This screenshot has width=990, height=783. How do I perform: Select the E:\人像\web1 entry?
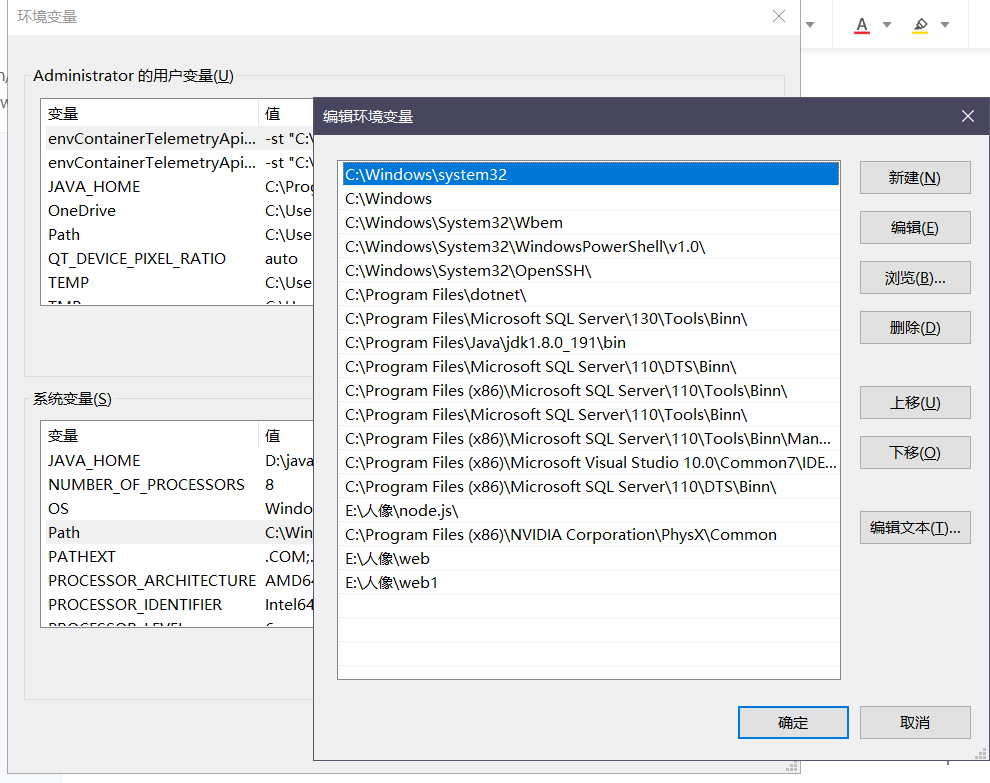590,582
